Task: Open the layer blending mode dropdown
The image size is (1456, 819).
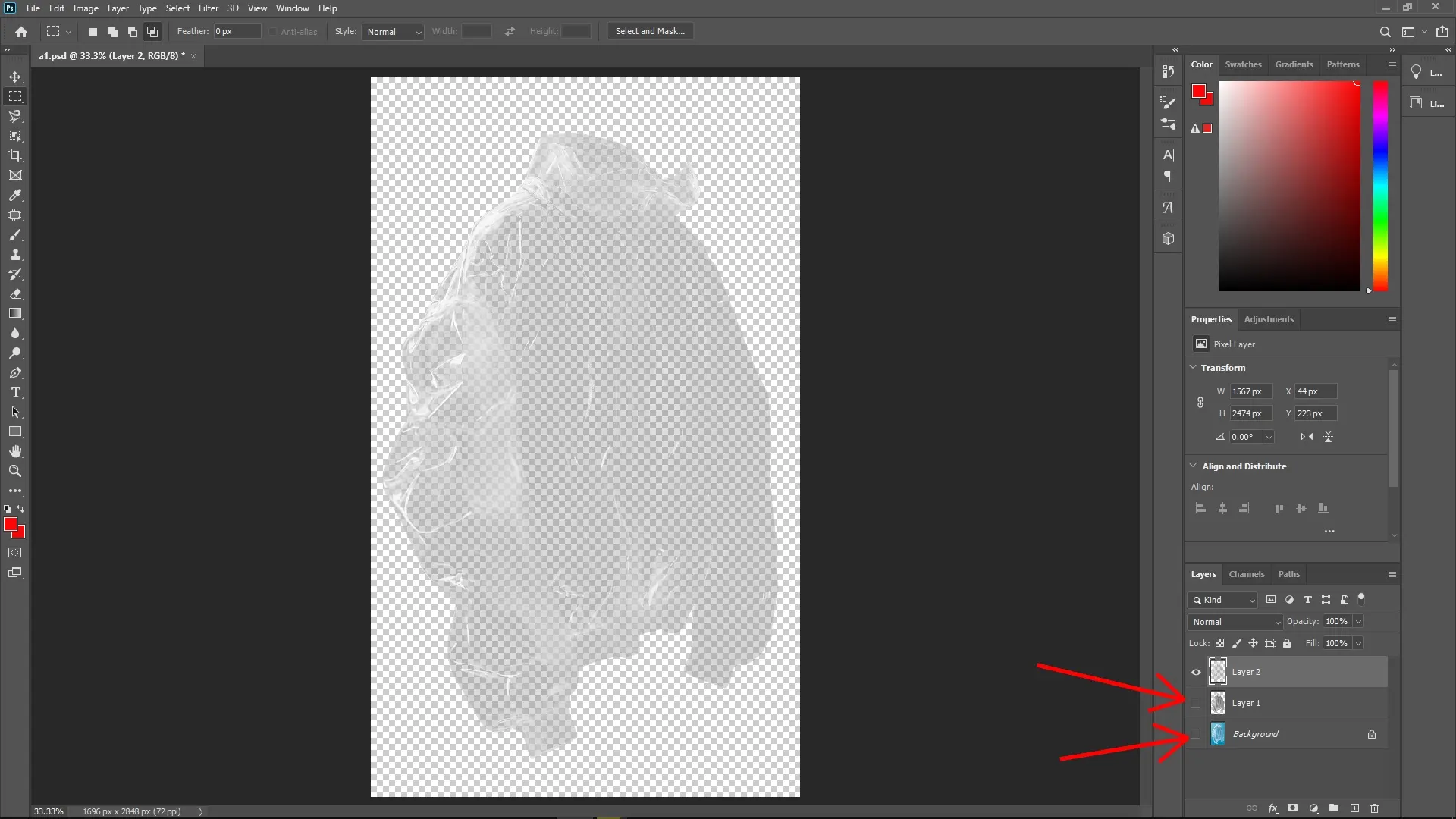Action: tap(1234, 621)
